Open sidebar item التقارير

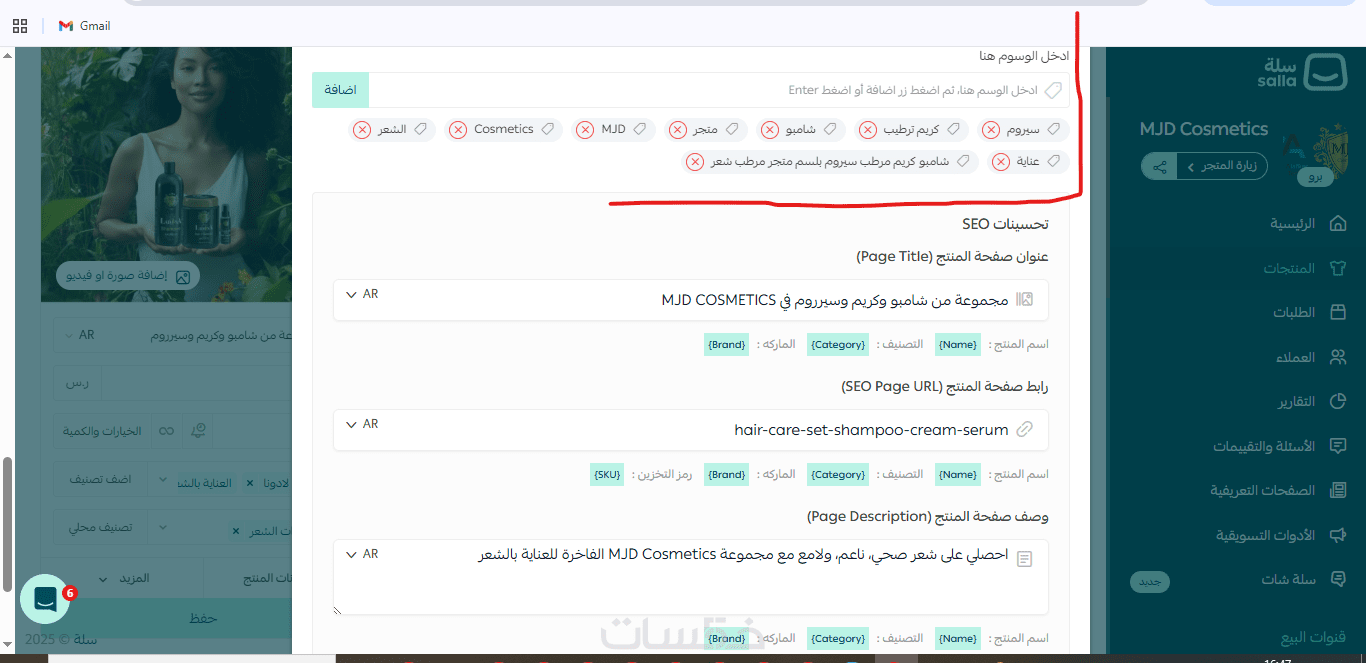pyautogui.click(x=1297, y=402)
